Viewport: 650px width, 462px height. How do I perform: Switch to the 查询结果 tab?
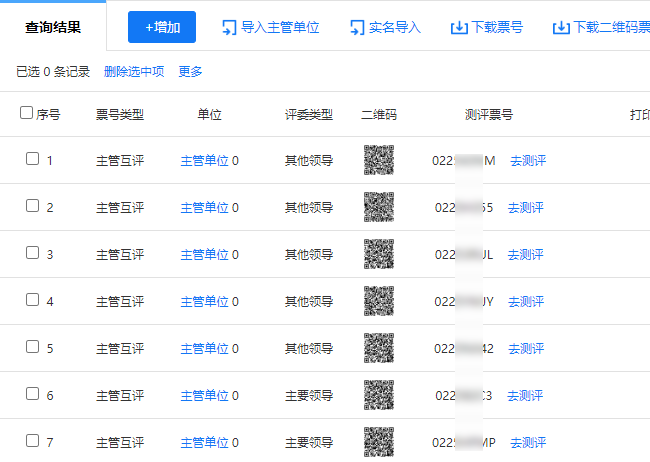coord(53,27)
